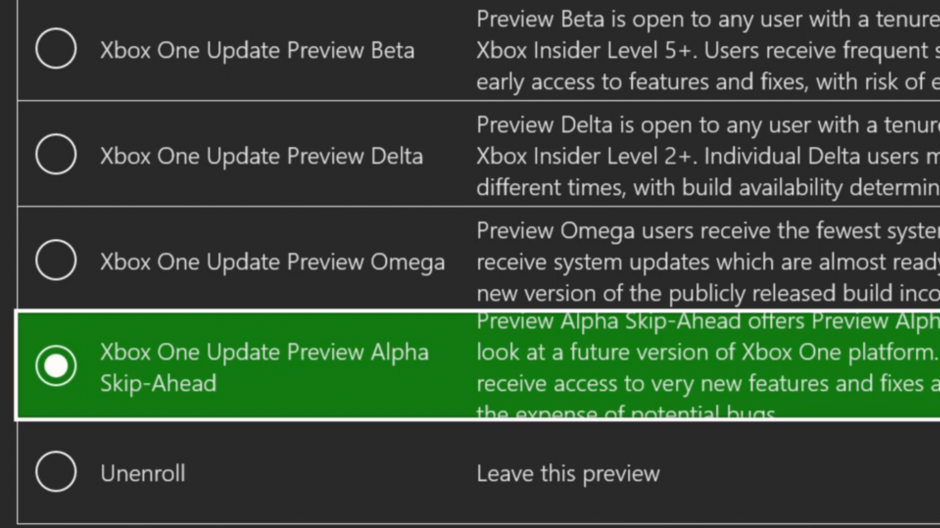
Task: Click the "Xbox One Update Preview Alpha Skip-Ahead" label
Action: pyautogui.click(x=264, y=367)
